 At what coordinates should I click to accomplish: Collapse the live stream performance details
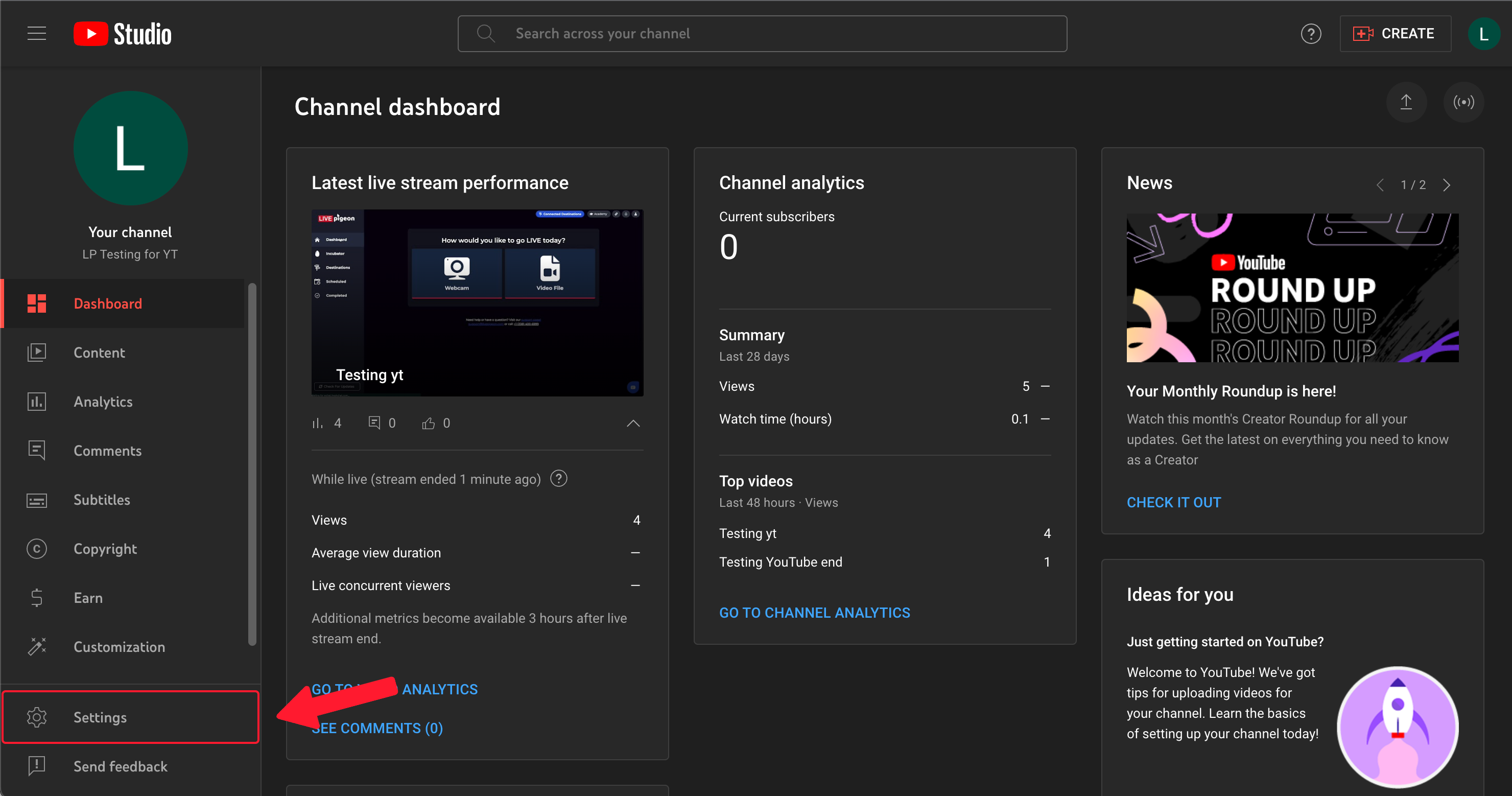(633, 423)
